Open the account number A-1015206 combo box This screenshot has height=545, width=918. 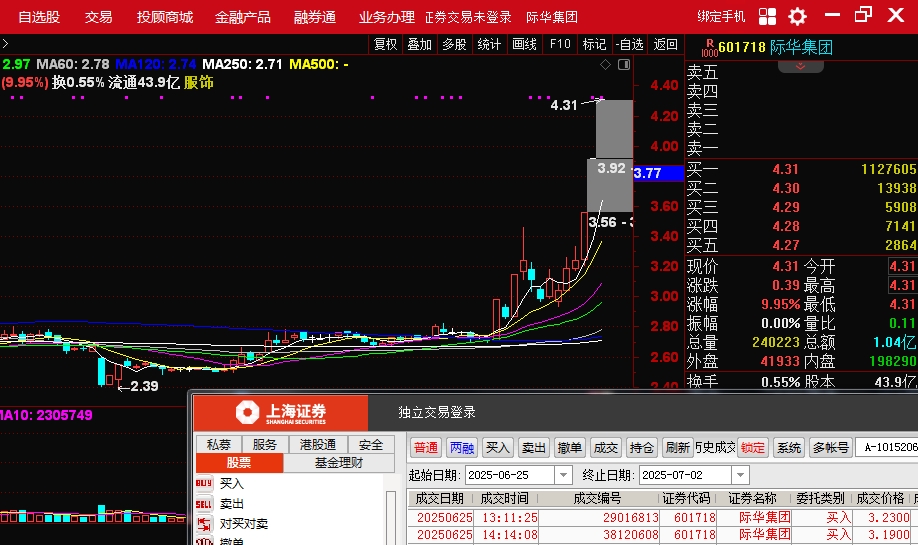(x=886, y=447)
